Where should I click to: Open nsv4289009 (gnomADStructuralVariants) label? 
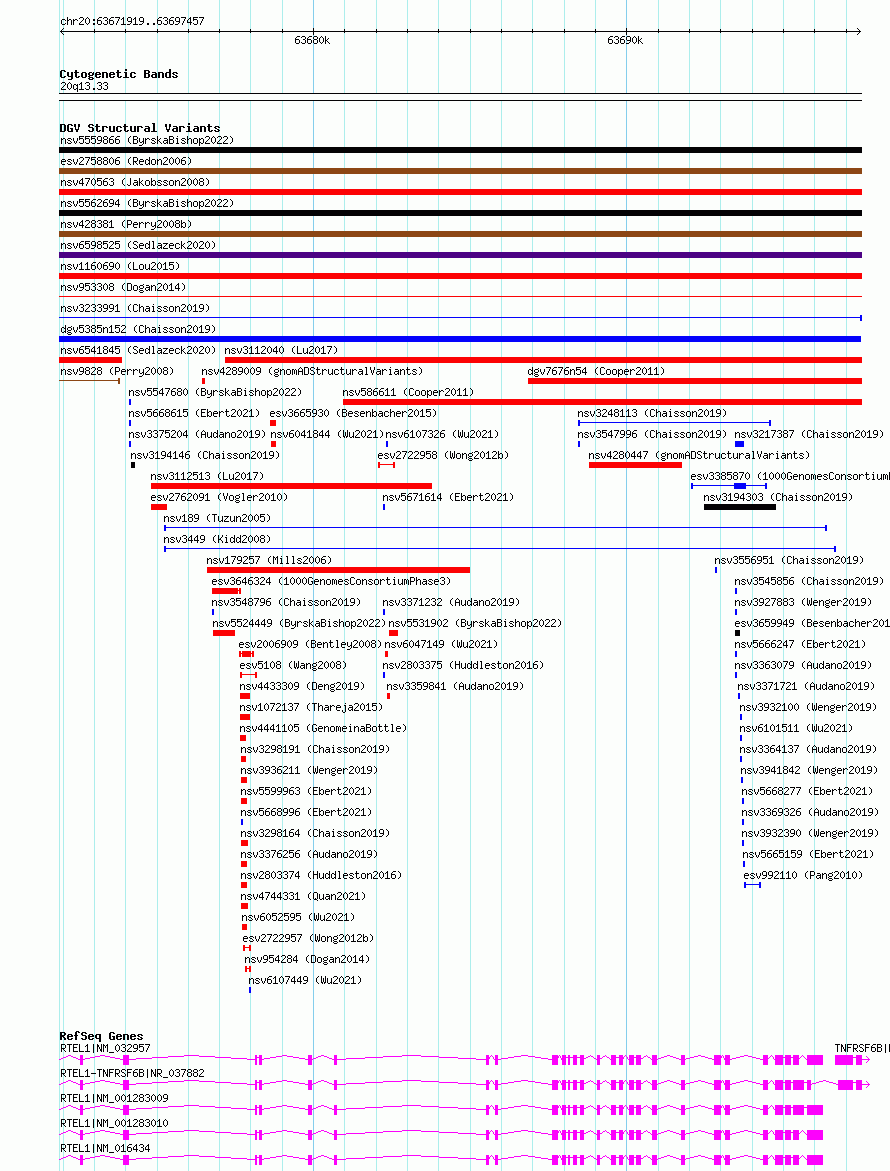312,371
